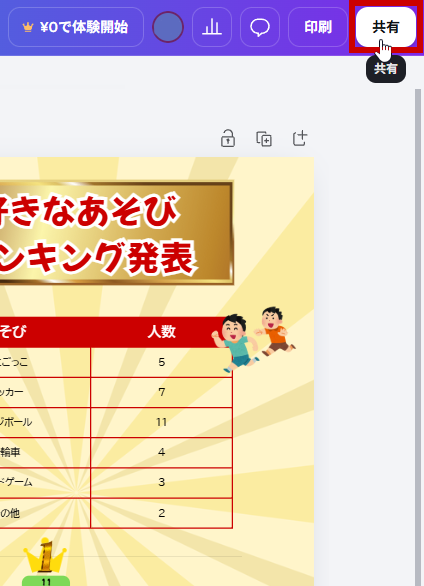Select the table cell showing 4
The width and height of the screenshot is (424, 586).
point(161,452)
